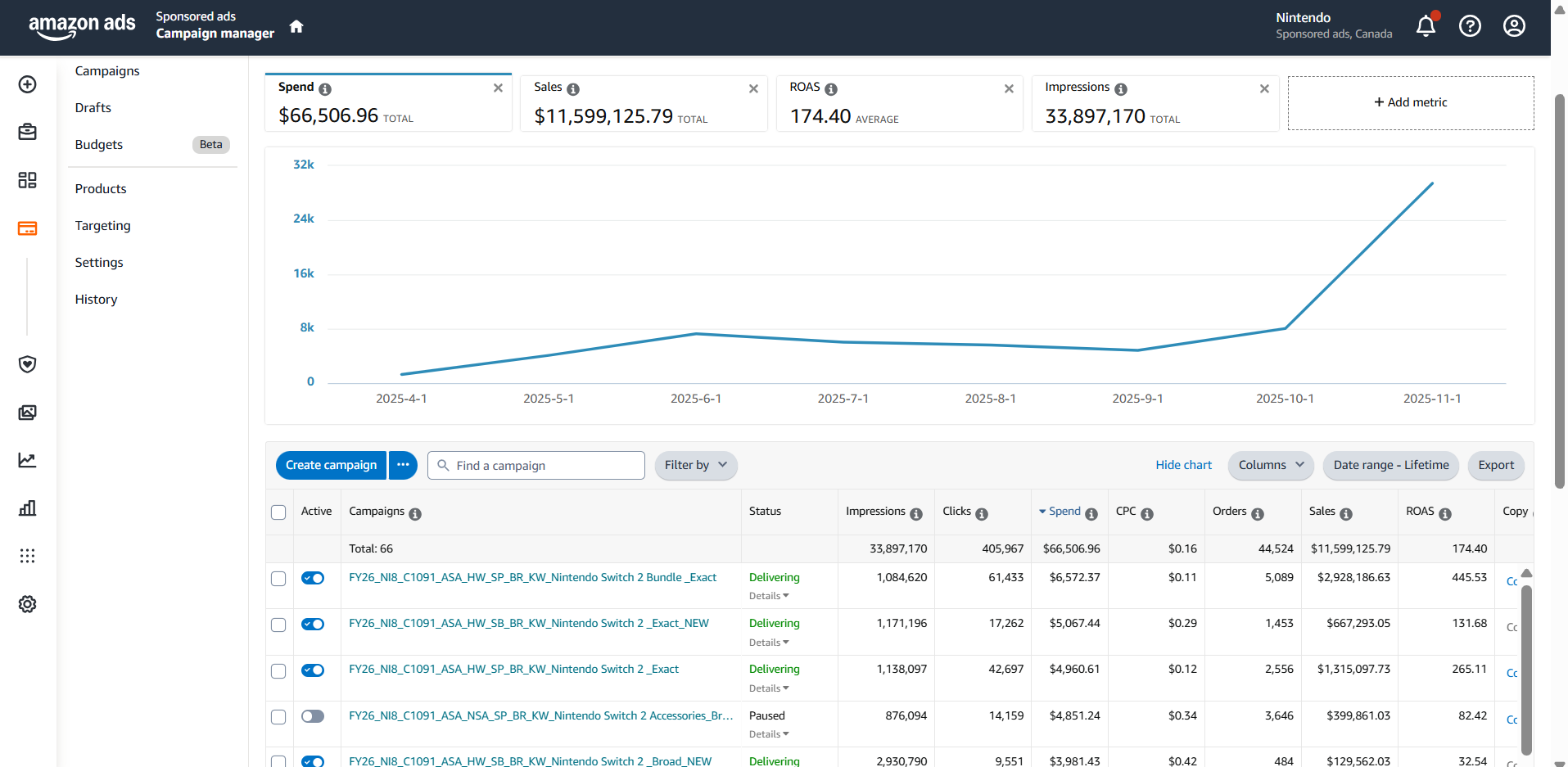Open the settings gear icon in sidebar

click(x=28, y=604)
